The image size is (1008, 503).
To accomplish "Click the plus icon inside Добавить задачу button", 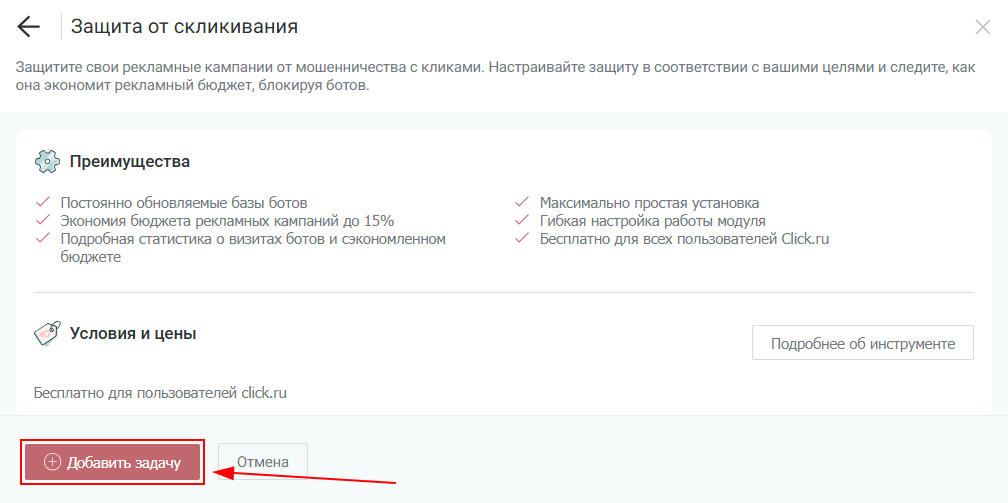I will [53, 462].
